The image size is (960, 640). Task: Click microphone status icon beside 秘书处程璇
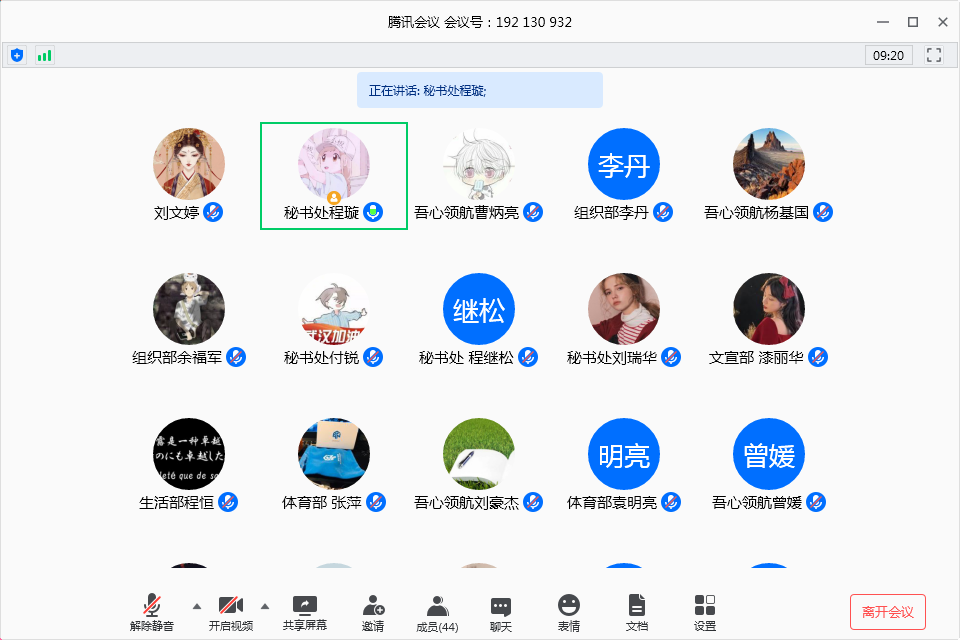pos(373,212)
